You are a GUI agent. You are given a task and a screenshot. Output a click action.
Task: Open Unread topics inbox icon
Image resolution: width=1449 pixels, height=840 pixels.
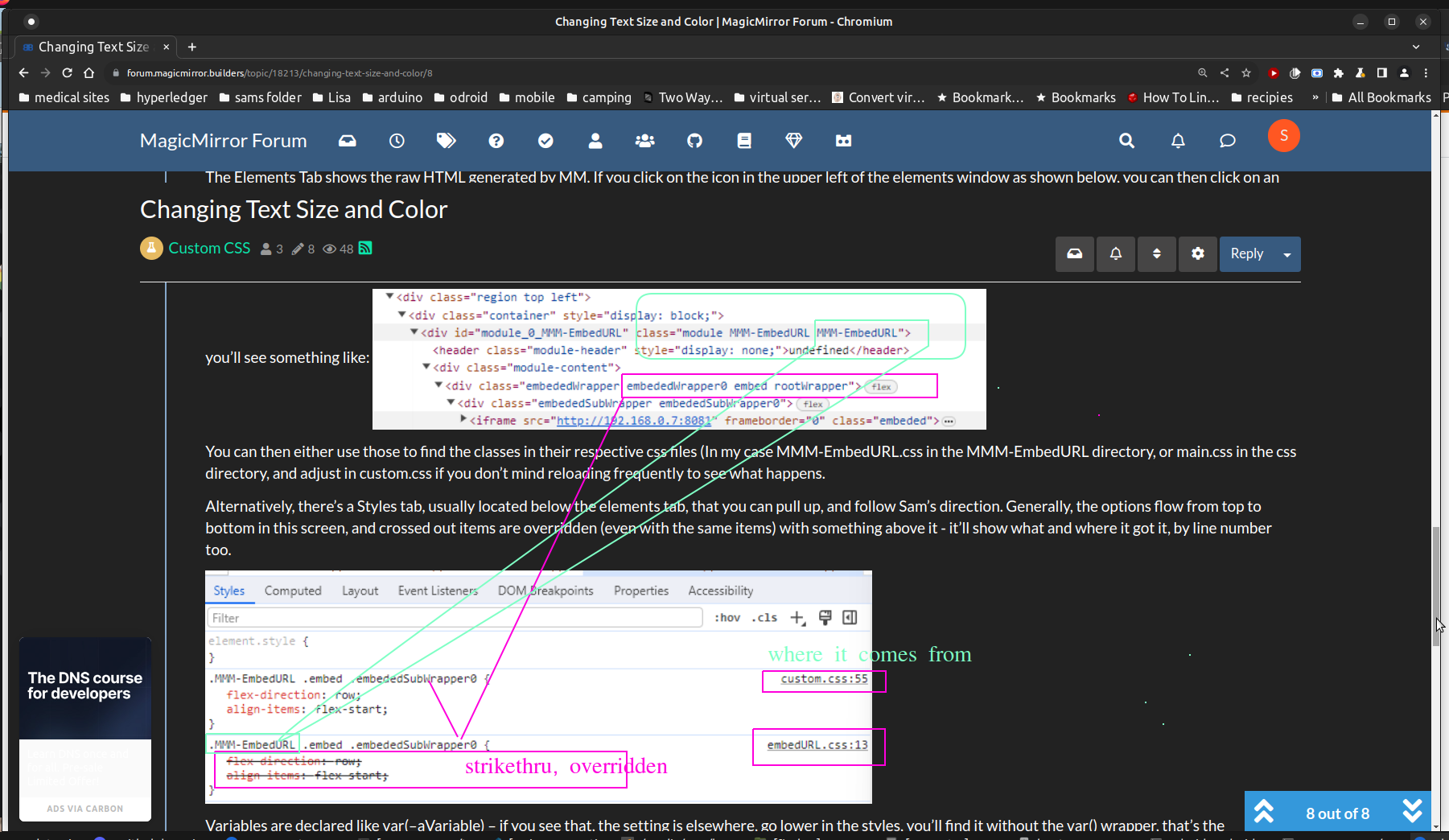(347, 140)
